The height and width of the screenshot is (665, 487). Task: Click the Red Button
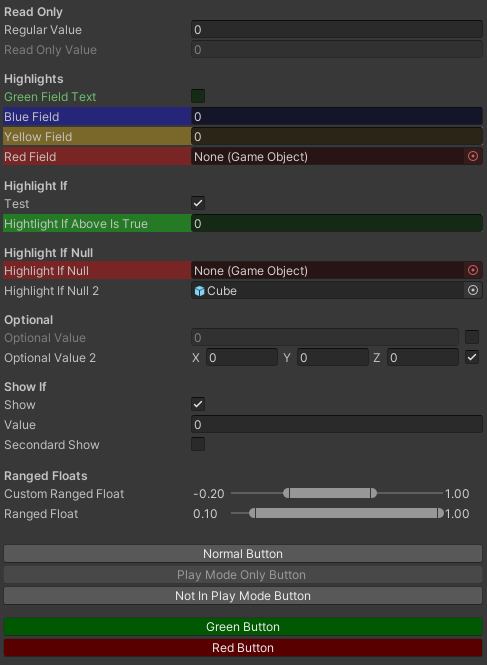click(243, 648)
